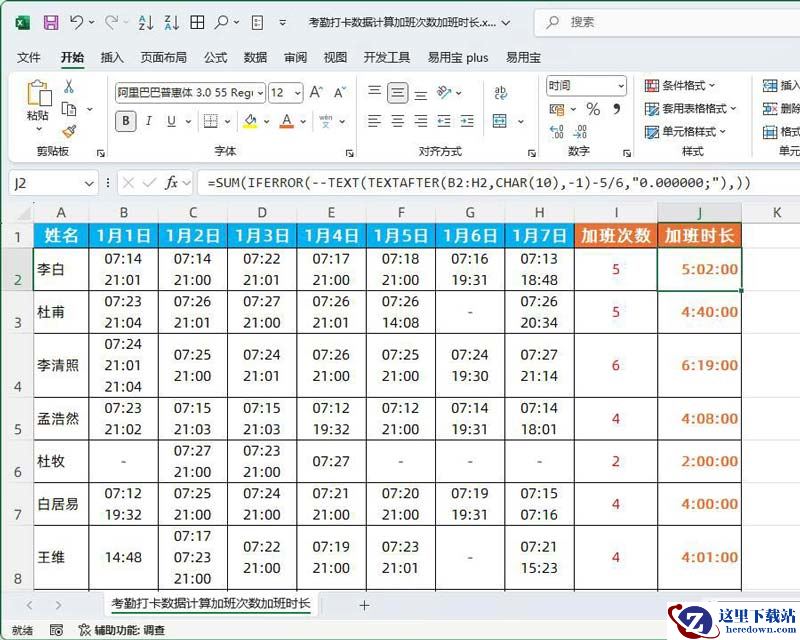Screen dimensions: 800x640
Task: Open Insert Function fx dialog
Action: tap(171, 183)
